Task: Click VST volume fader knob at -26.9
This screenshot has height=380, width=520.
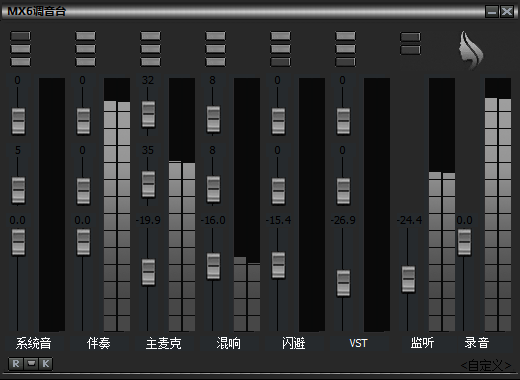Action: (343, 283)
